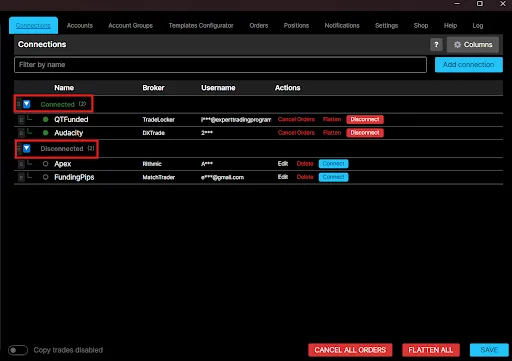Go to the Shop tab

tap(421, 25)
